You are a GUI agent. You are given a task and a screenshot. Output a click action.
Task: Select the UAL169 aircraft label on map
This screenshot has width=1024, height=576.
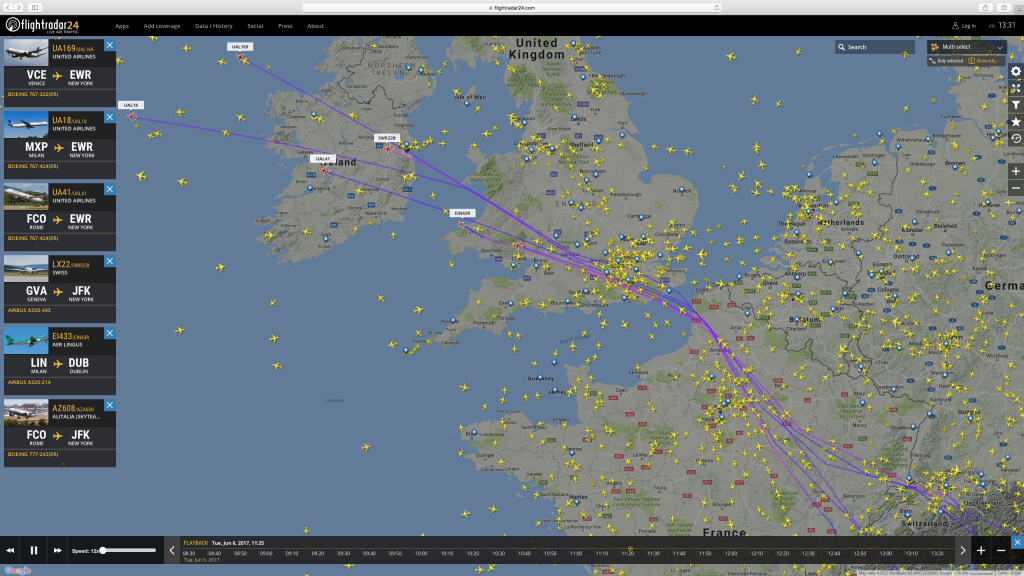[240, 46]
